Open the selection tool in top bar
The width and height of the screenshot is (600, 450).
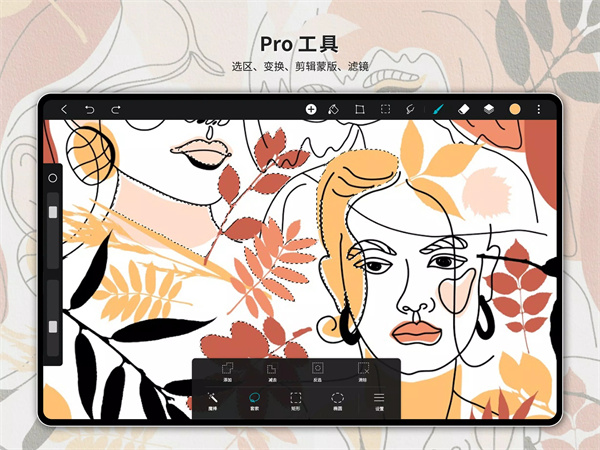pyautogui.click(x=385, y=109)
